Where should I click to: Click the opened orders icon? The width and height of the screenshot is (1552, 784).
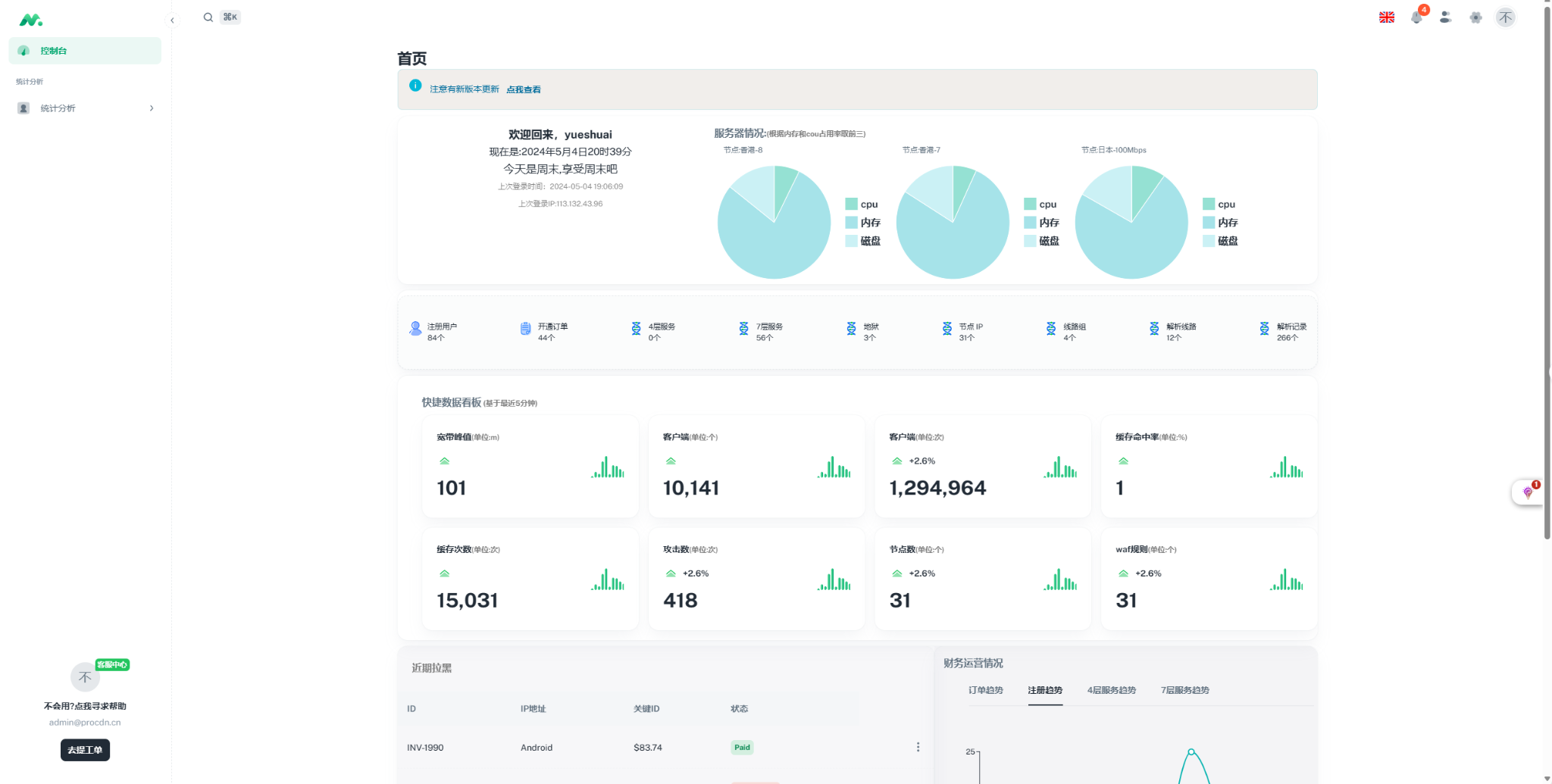[525, 328]
